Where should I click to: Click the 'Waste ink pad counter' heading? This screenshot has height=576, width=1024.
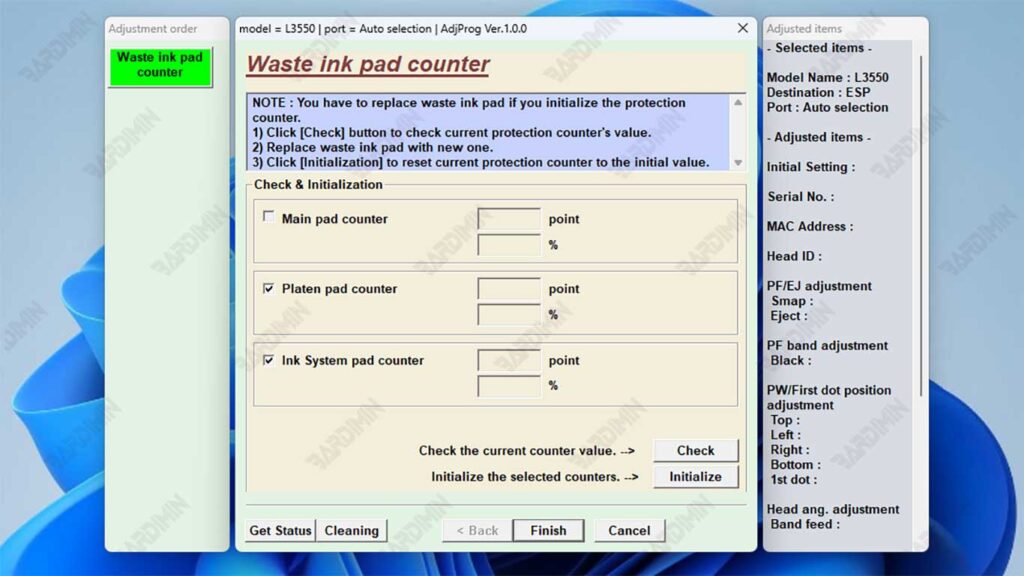point(368,64)
